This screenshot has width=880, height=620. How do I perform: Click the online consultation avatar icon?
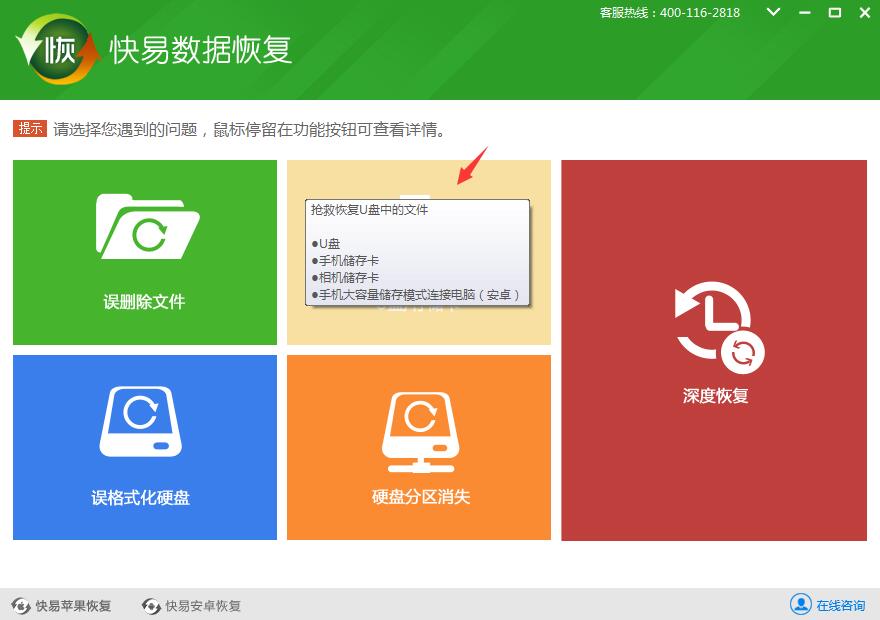[x=800, y=604]
